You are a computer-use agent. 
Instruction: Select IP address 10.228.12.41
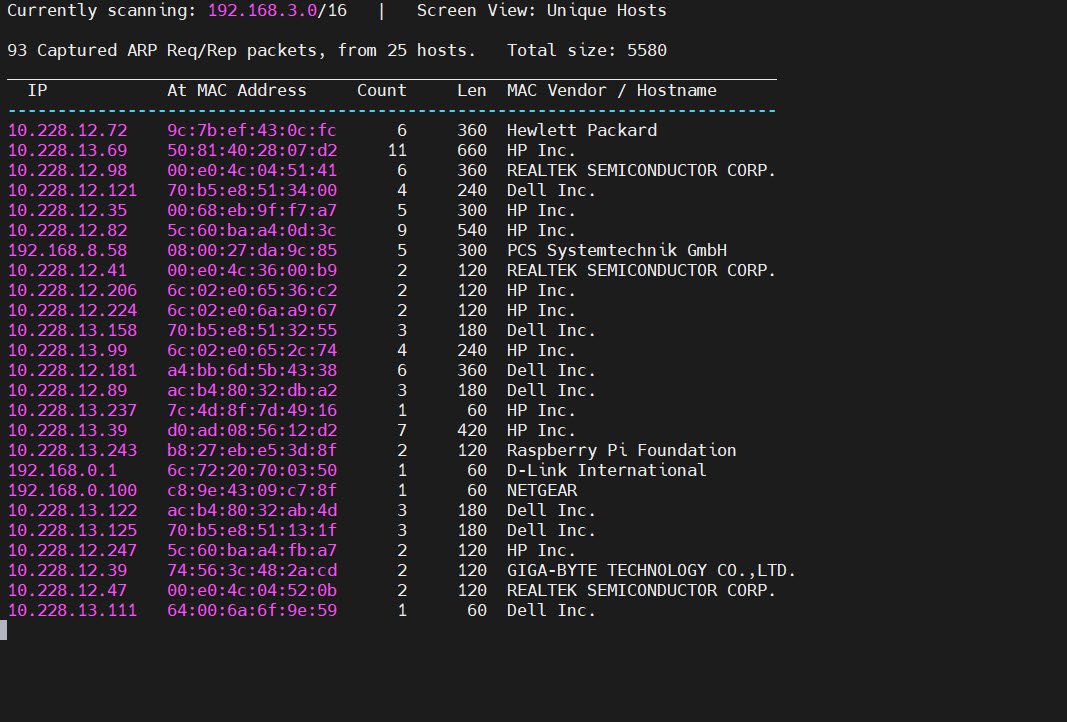click(x=67, y=270)
